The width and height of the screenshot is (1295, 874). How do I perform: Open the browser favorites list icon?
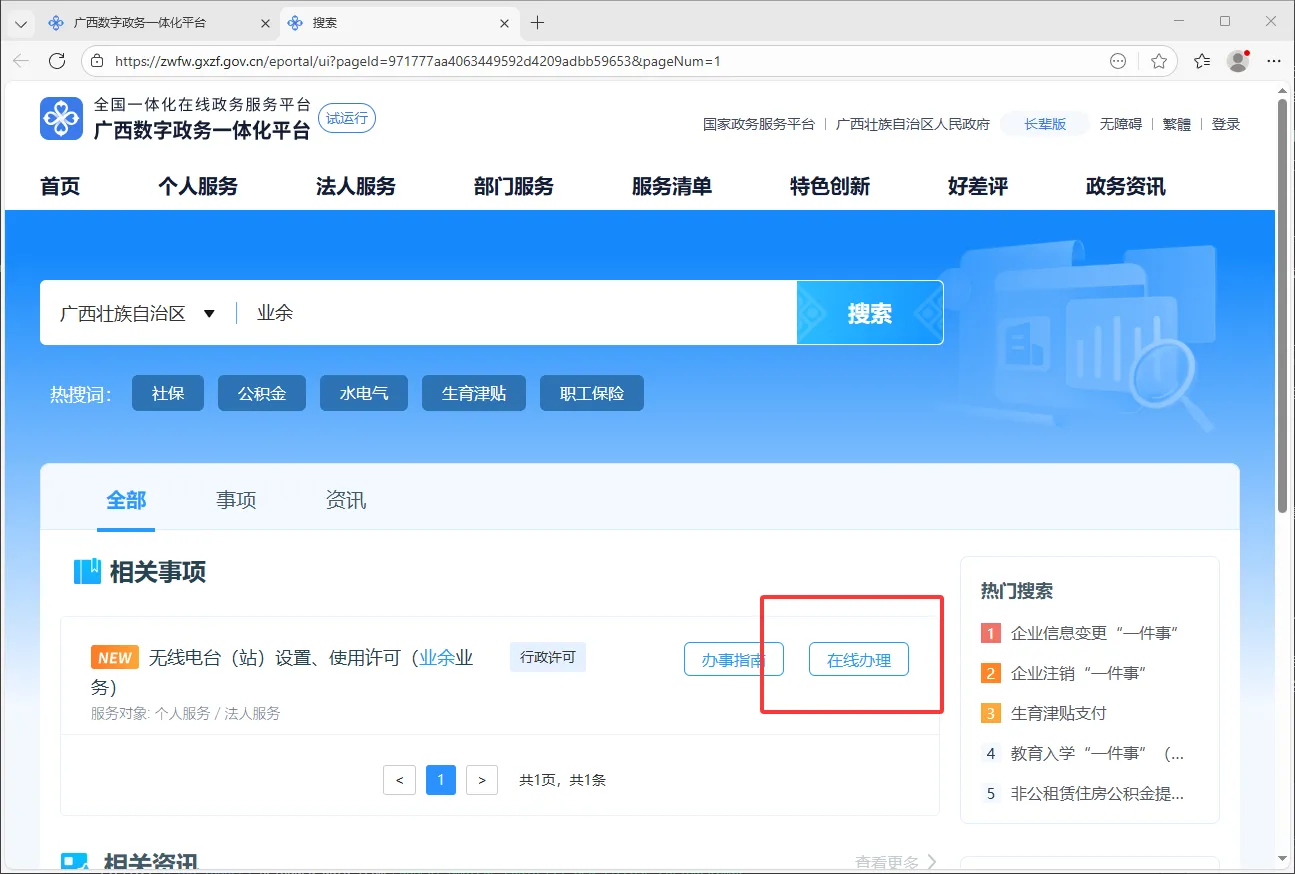pyautogui.click(x=1202, y=61)
